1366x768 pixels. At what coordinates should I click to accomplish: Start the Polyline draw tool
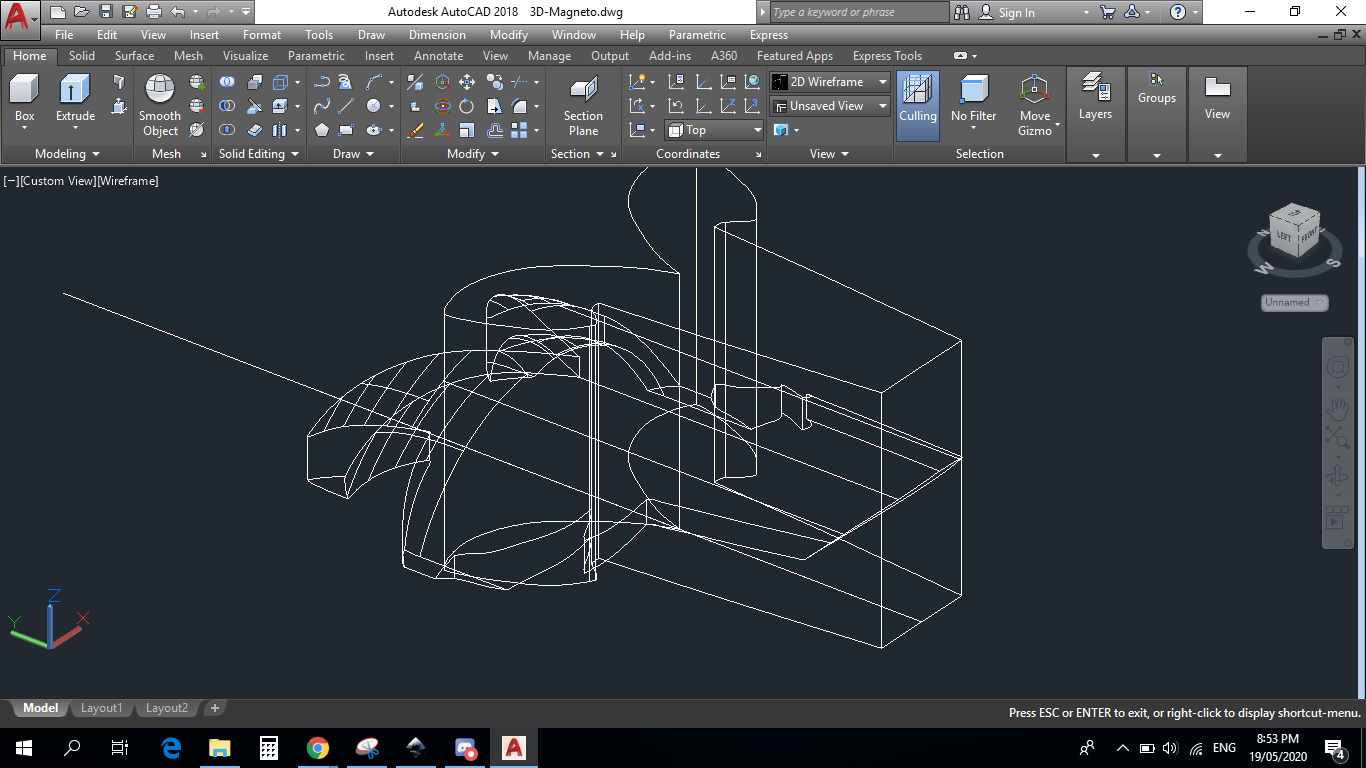click(x=322, y=82)
